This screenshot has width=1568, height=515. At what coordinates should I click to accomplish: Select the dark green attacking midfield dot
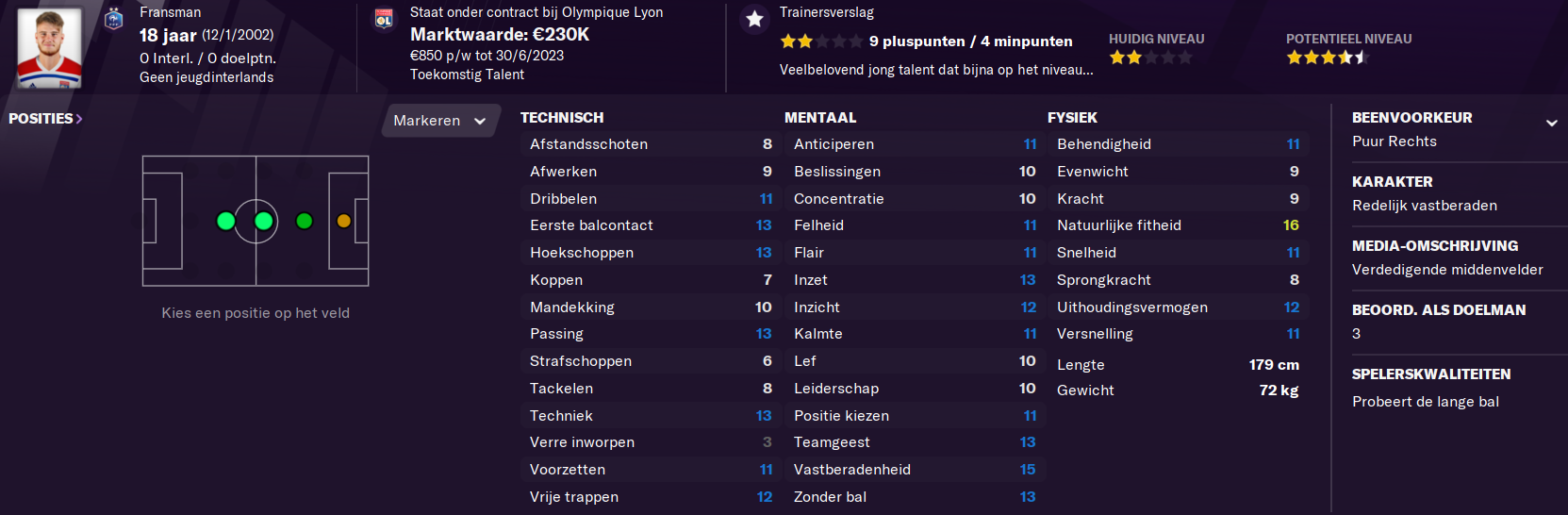click(x=304, y=221)
